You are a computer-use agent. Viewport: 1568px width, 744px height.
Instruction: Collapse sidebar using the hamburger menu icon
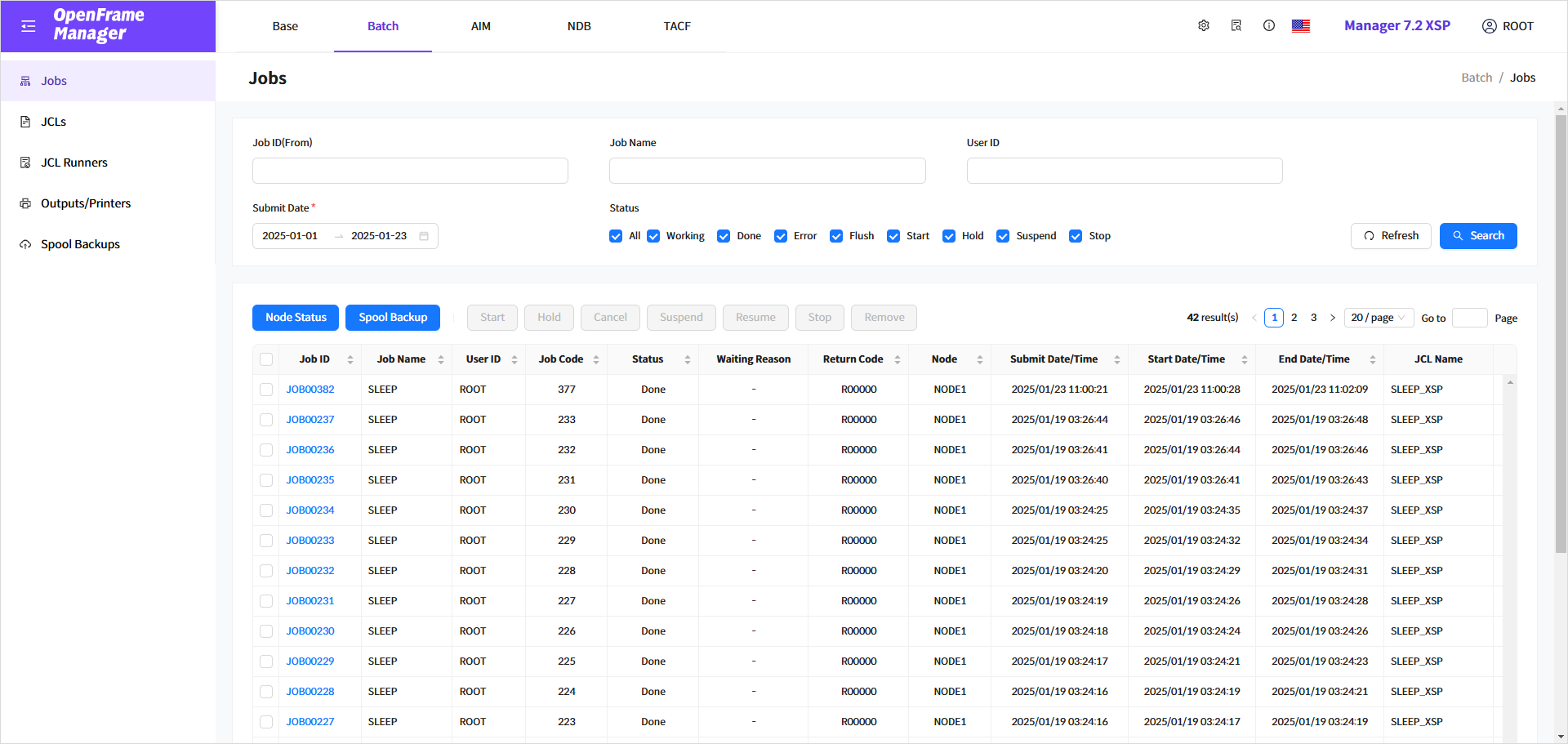29,26
